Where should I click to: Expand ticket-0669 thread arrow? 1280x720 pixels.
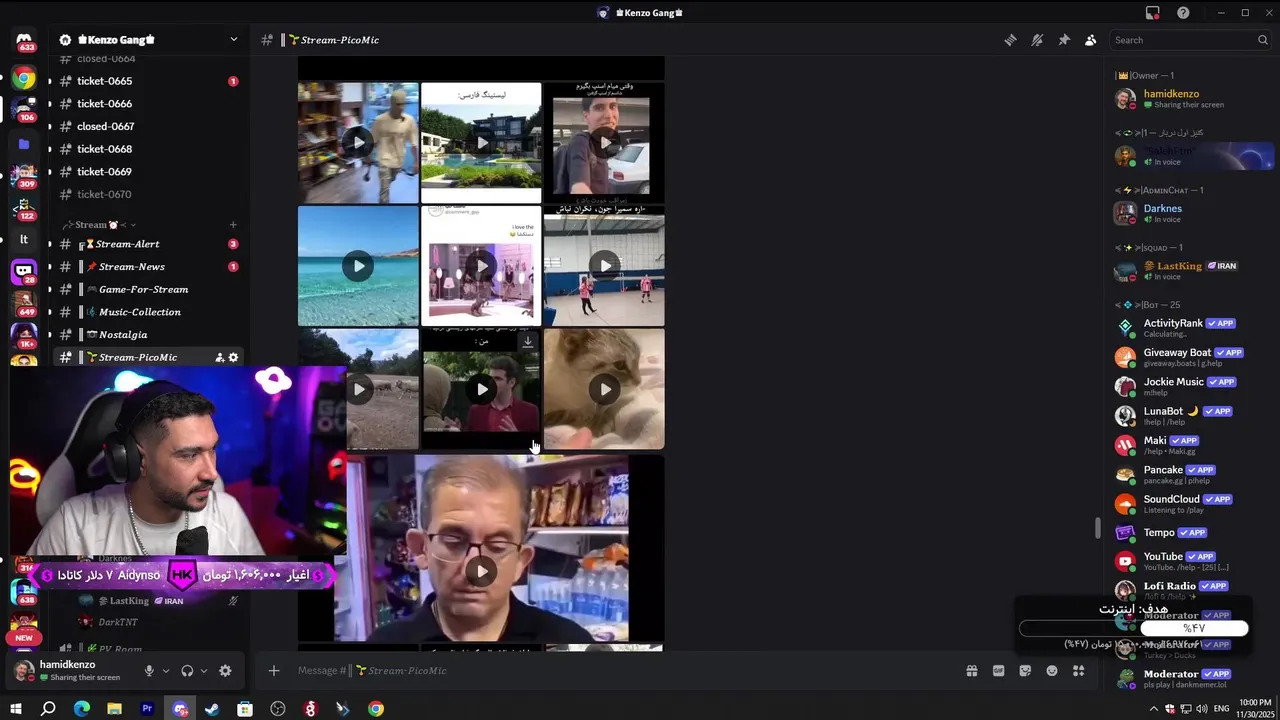point(49,172)
